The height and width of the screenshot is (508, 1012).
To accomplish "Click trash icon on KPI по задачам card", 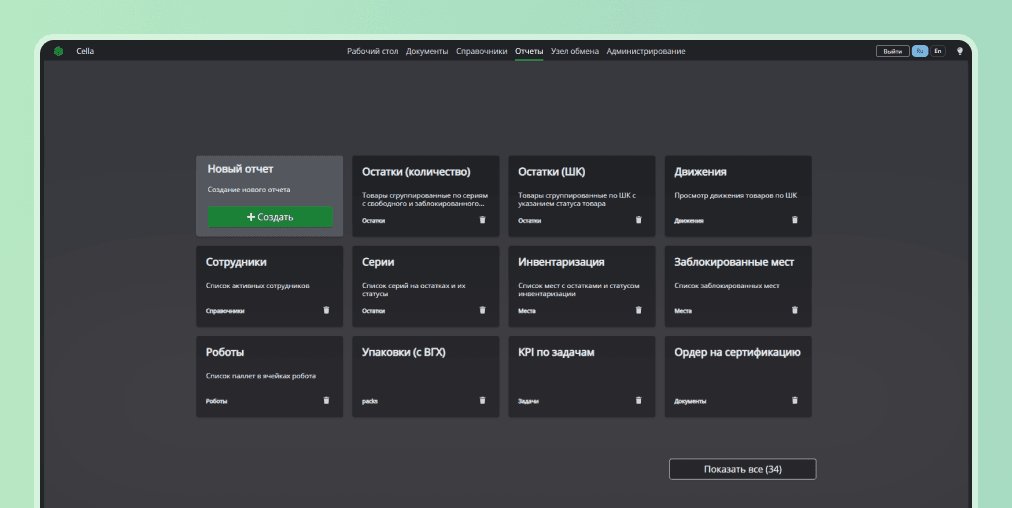I will click(639, 400).
